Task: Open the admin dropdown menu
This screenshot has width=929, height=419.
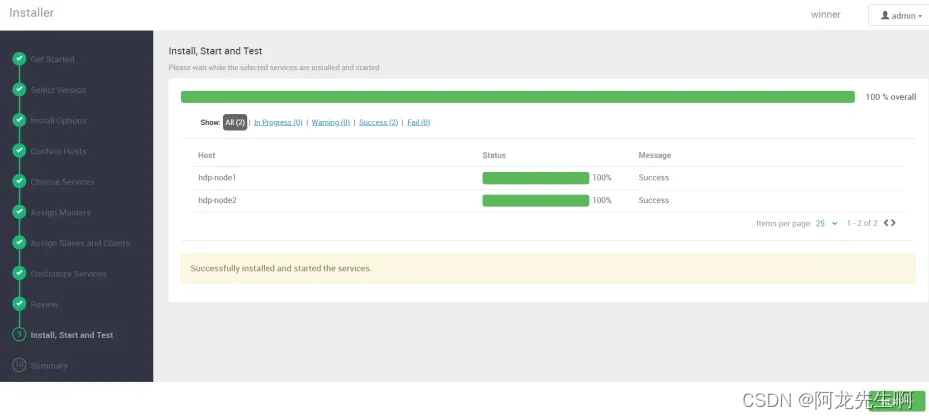Action: (x=901, y=15)
